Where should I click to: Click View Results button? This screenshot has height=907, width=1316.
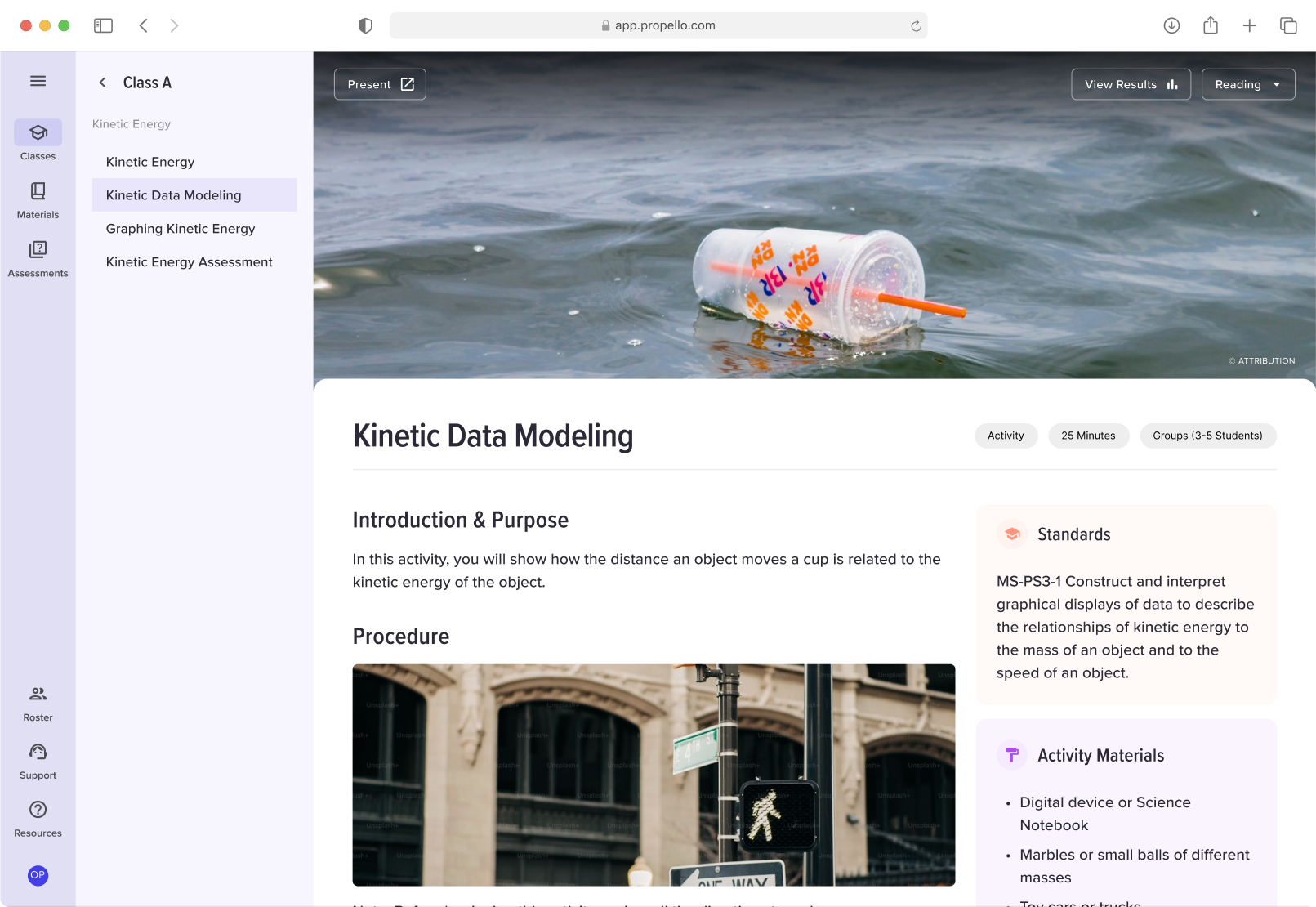coord(1131,84)
